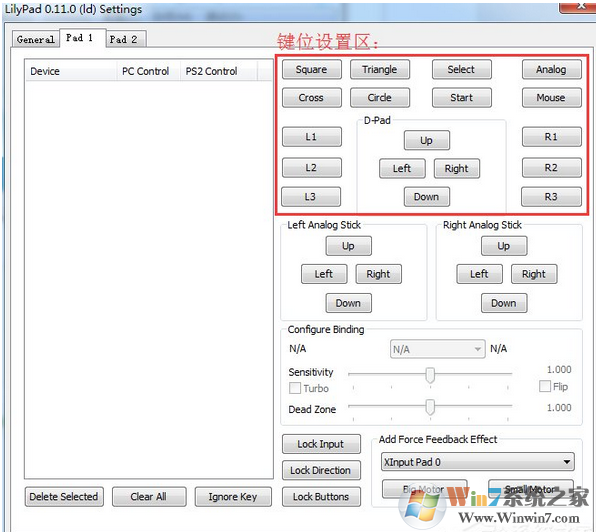Click the Start button
Screen dimensions: 596x532
[x=461, y=98]
